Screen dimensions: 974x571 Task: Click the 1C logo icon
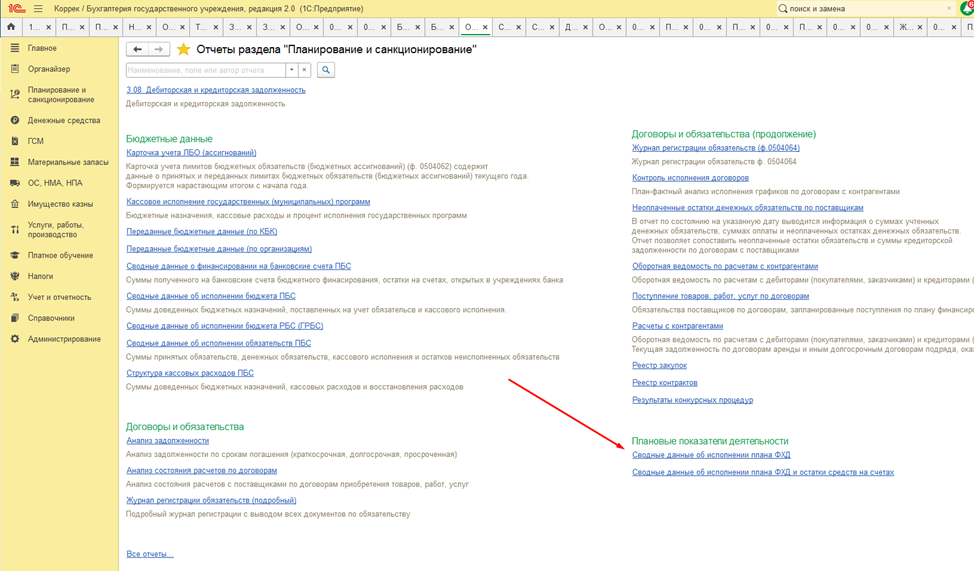[x=17, y=9]
